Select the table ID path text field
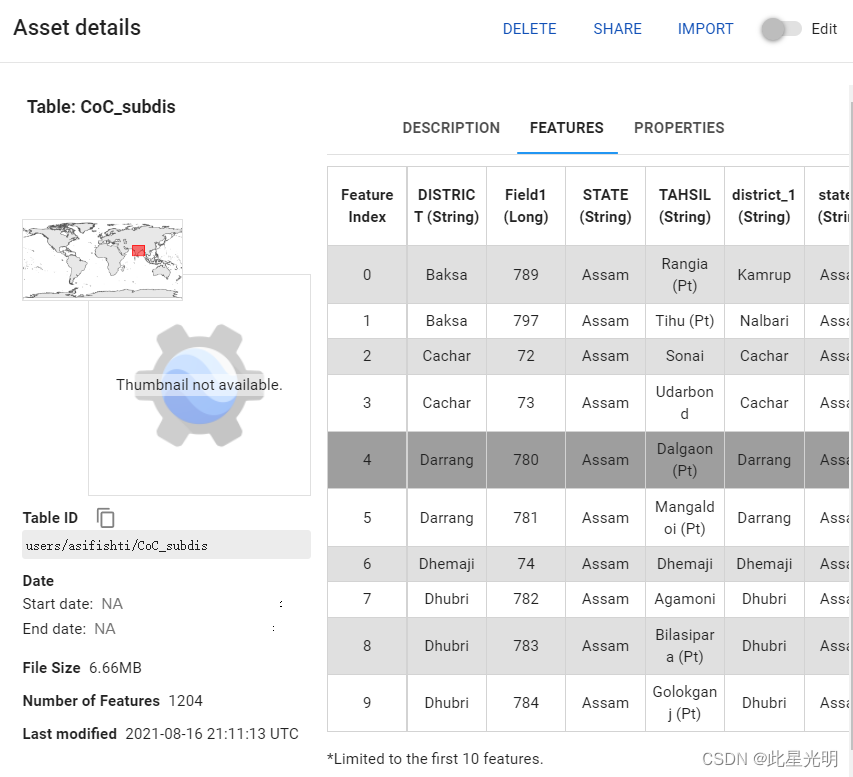 click(166, 545)
